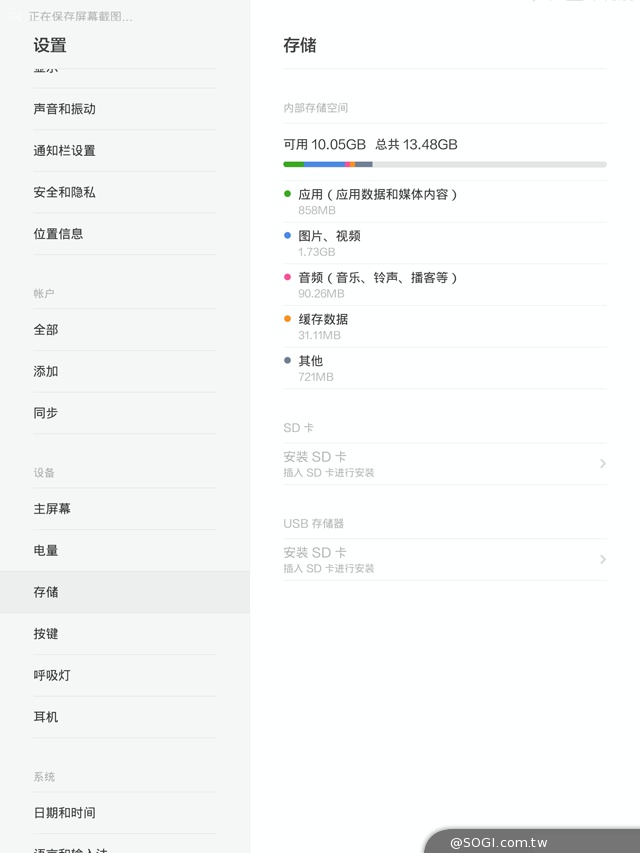Select 全部 under accounts
The image size is (640, 853).
(x=46, y=330)
